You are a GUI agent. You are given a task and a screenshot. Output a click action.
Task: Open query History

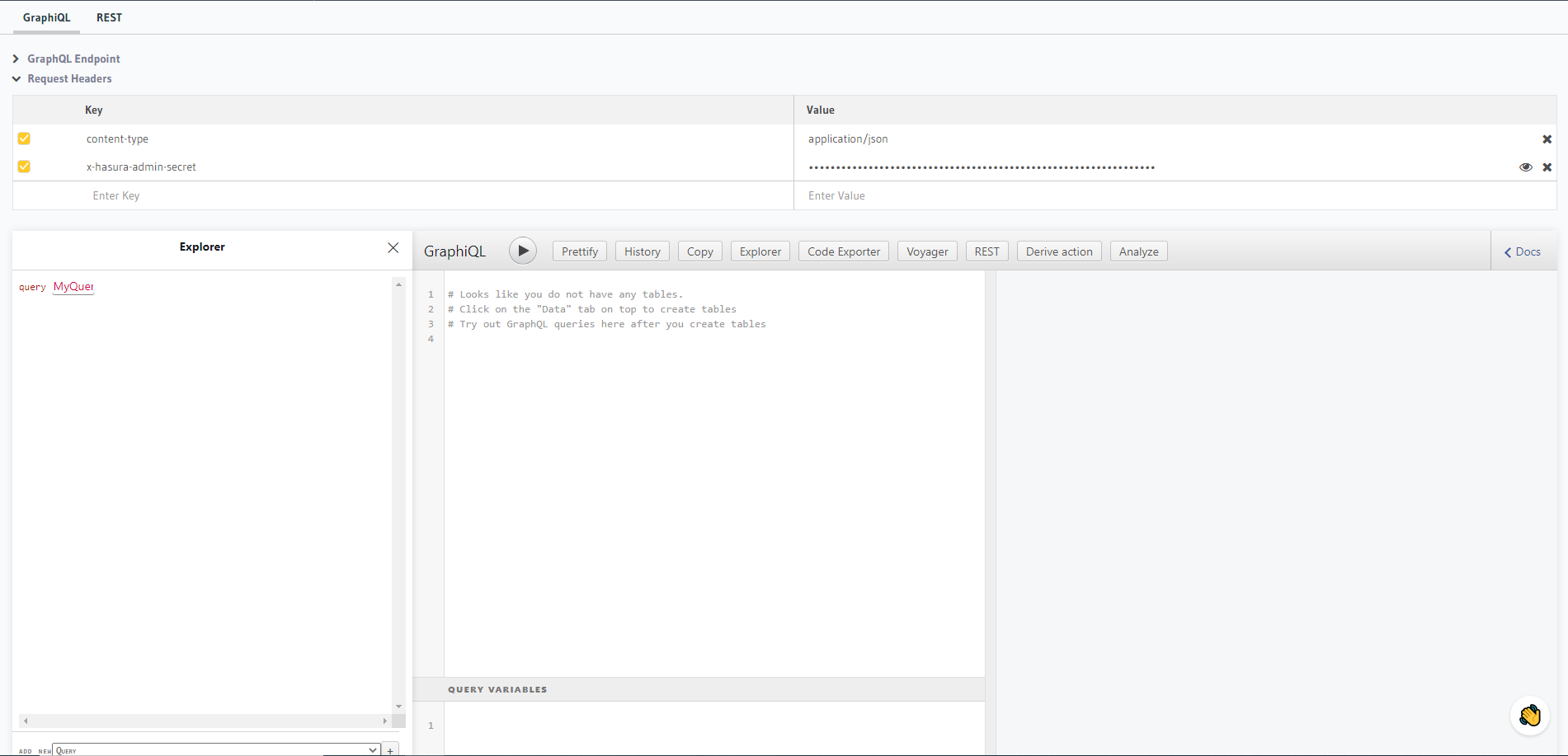click(x=643, y=251)
